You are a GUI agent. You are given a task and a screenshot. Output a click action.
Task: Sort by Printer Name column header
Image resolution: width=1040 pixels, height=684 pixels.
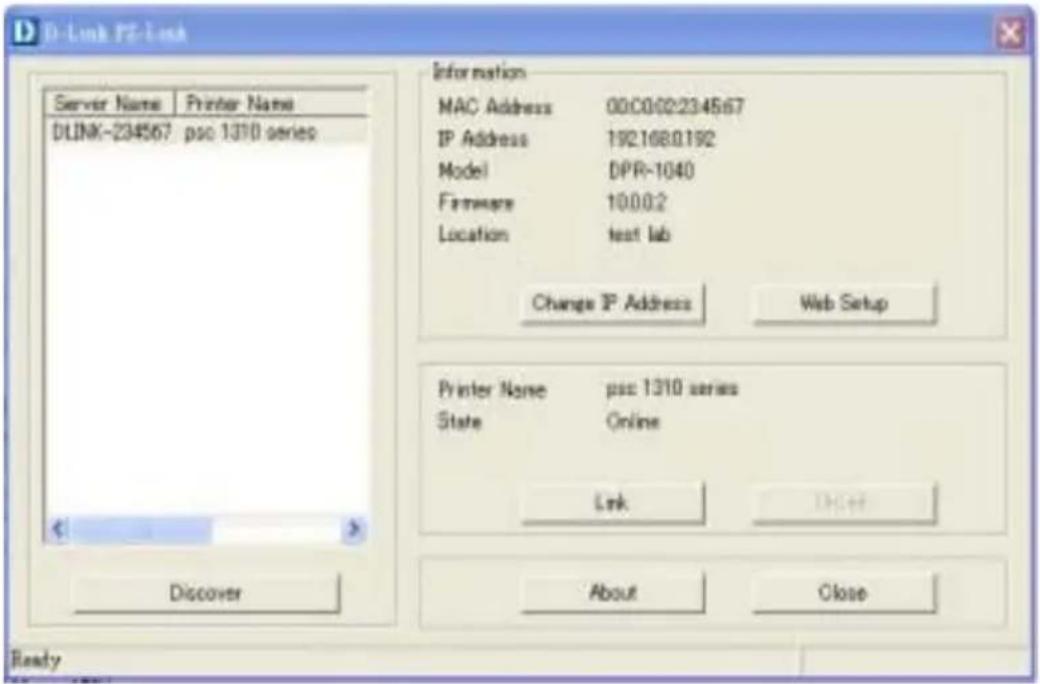[271, 103]
